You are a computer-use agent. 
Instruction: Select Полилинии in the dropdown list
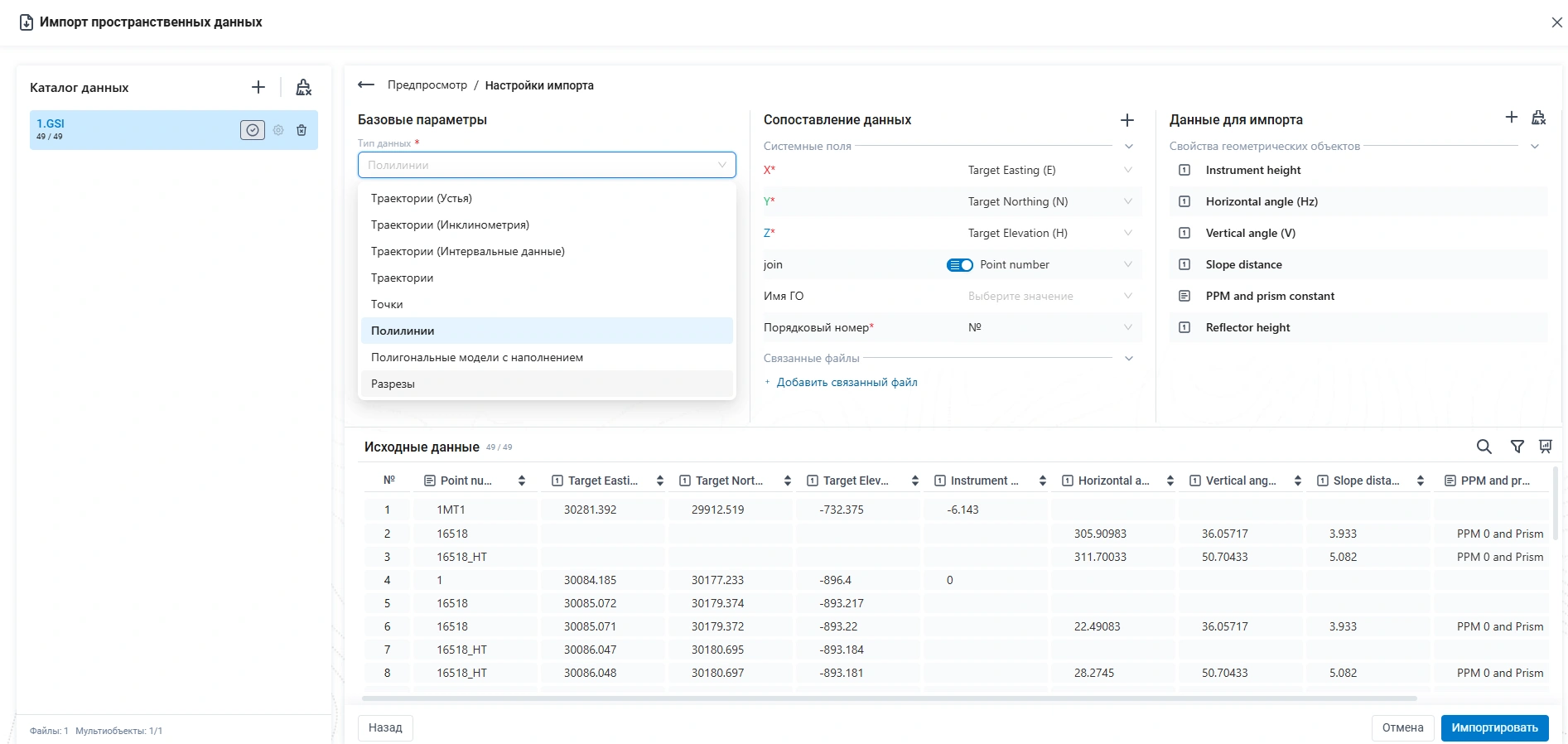(x=547, y=331)
